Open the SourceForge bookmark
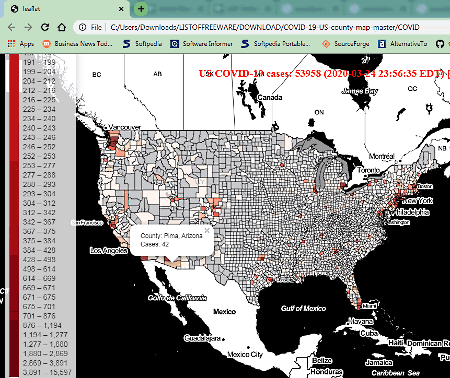450x378 pixels. [x=346, y=44]
